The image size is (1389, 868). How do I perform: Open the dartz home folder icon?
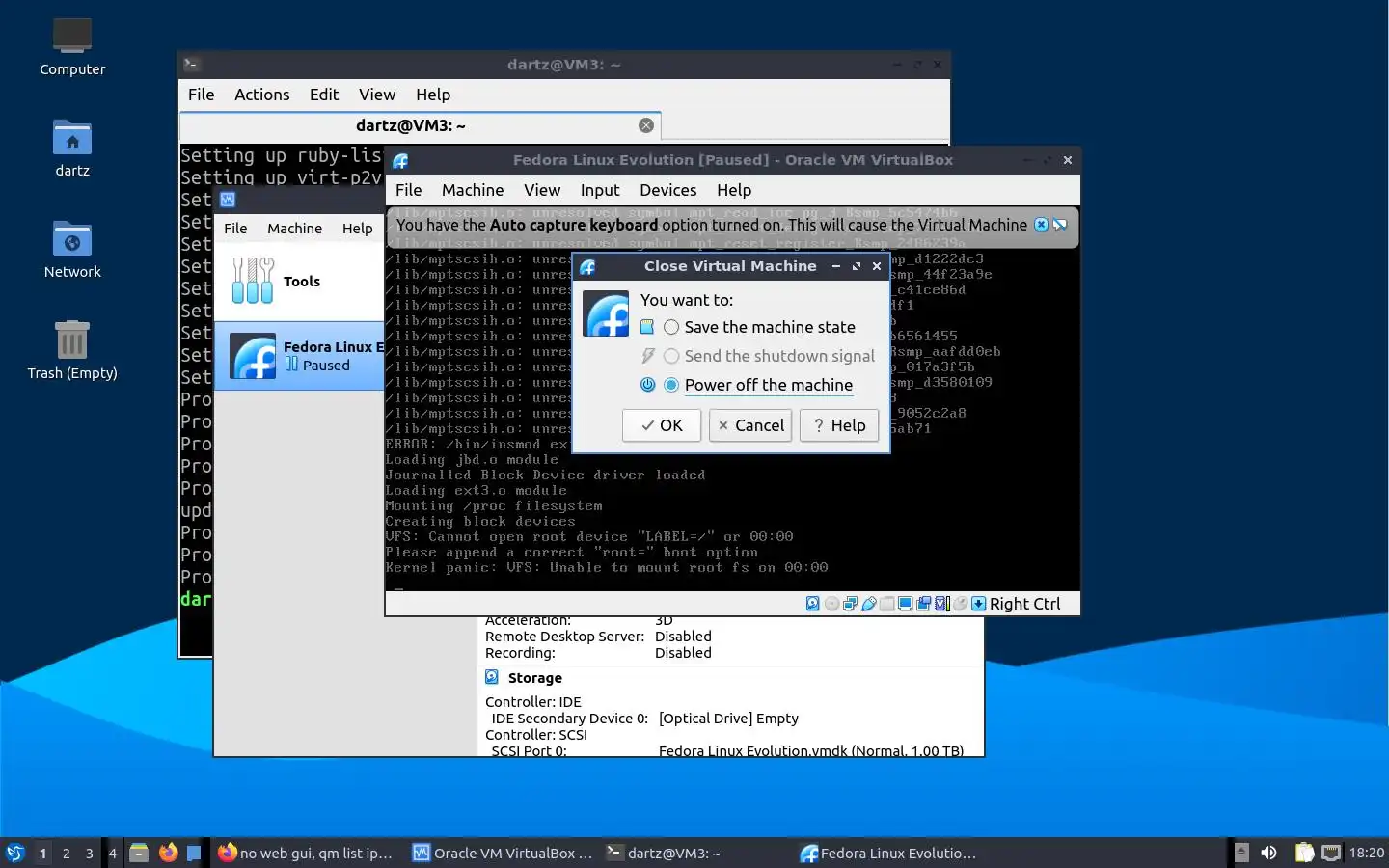tap(72, 148)
